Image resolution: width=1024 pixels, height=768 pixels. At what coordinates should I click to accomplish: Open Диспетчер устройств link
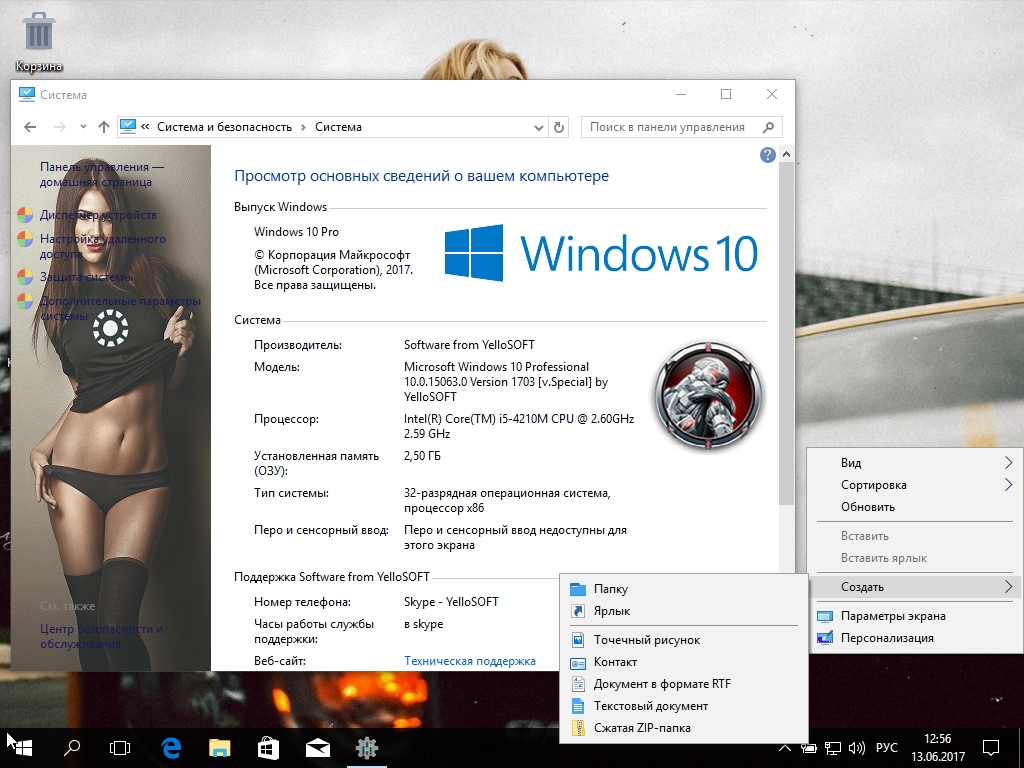98,215
